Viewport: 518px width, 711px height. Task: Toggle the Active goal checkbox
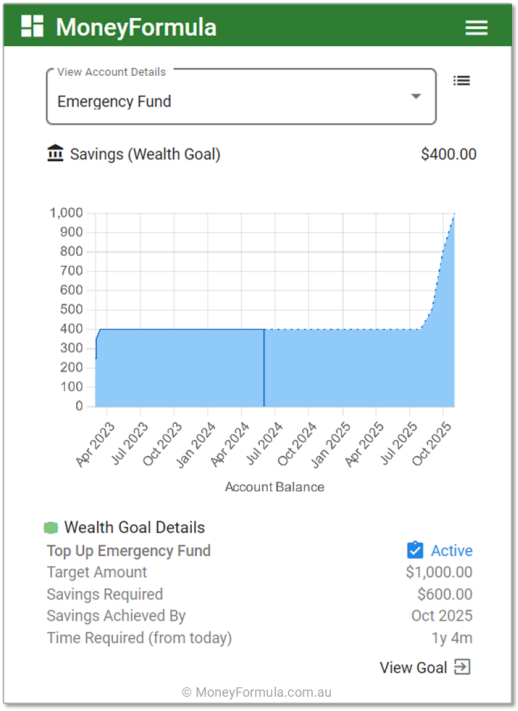point(415,550)
